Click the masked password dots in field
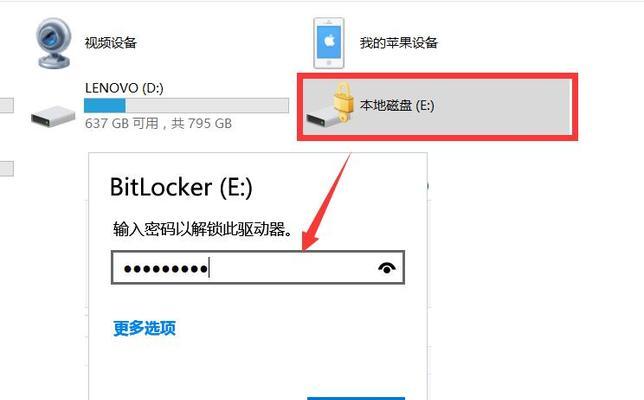 point(165,269)
